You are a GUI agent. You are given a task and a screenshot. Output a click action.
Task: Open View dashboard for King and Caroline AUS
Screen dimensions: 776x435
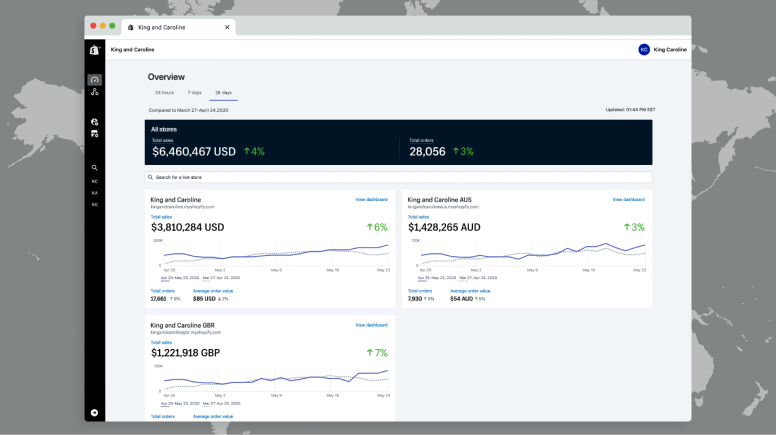point(629,199)
